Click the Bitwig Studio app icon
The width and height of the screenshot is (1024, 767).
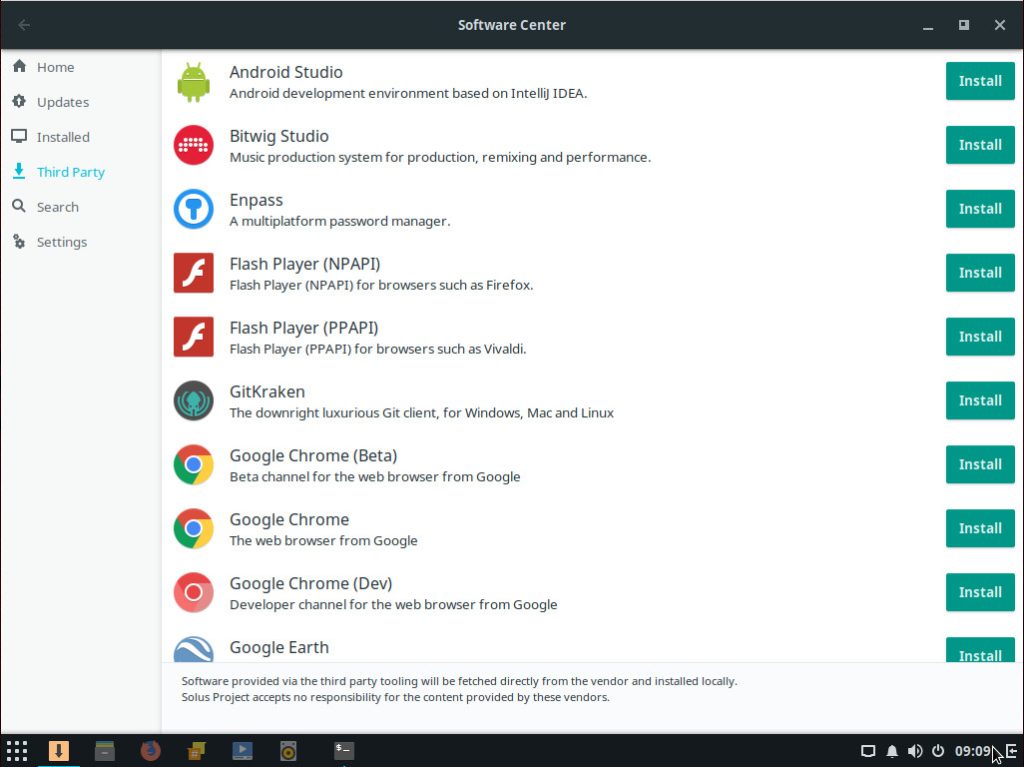click(193, 145)
